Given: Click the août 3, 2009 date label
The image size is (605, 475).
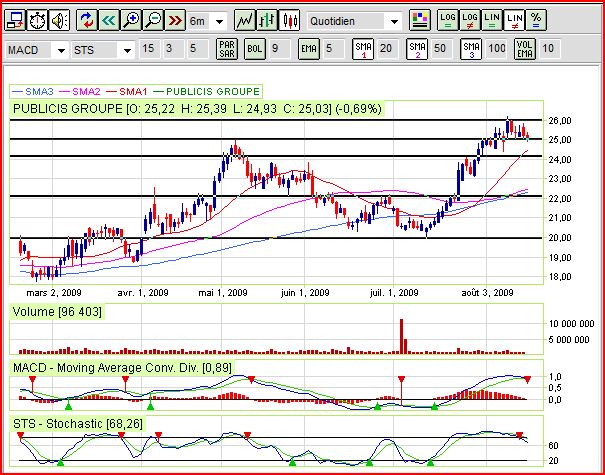Looking at the screenshot, I should (488, 293).
